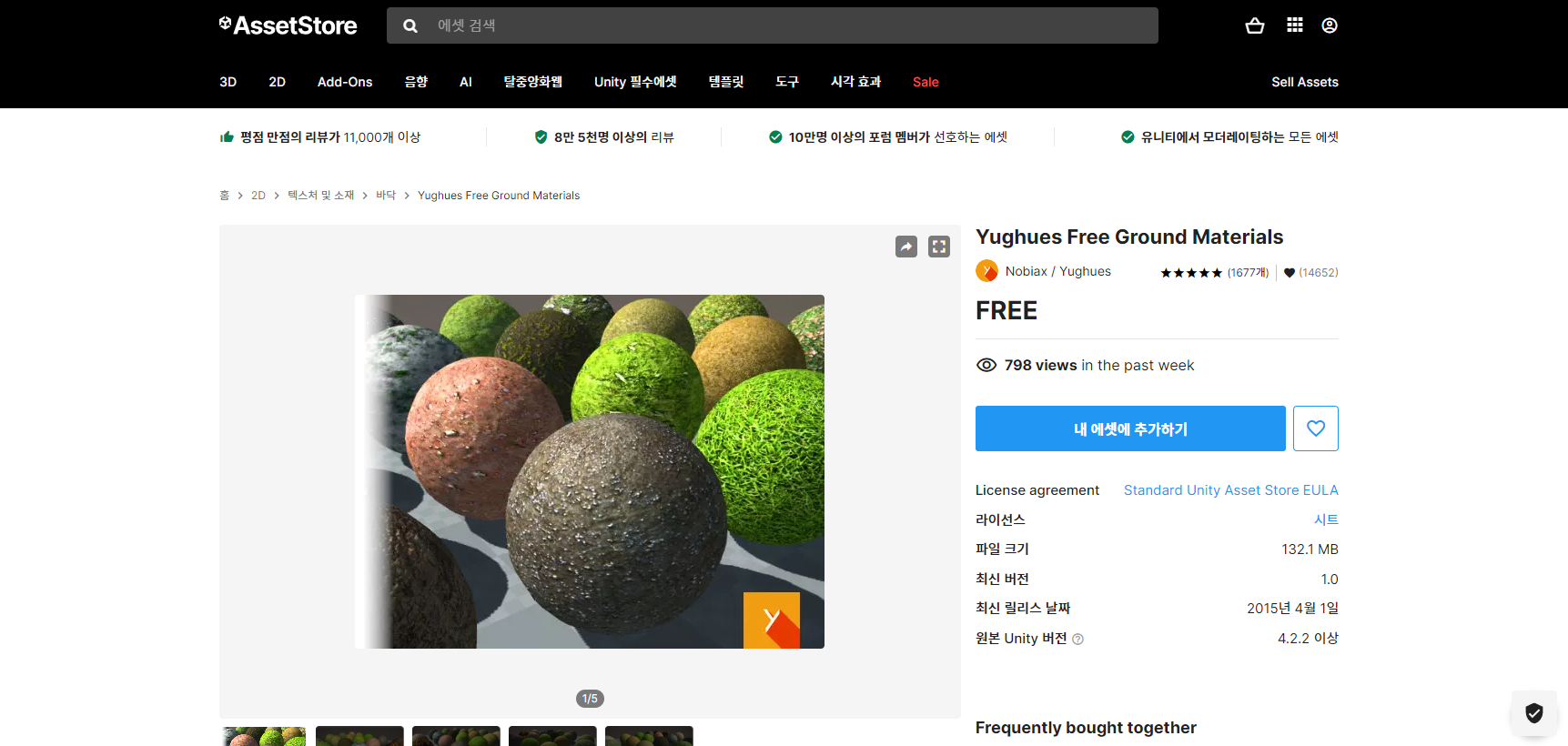Open the Add-Ons menu
The image size is (1568, 746).
[345, 82]
